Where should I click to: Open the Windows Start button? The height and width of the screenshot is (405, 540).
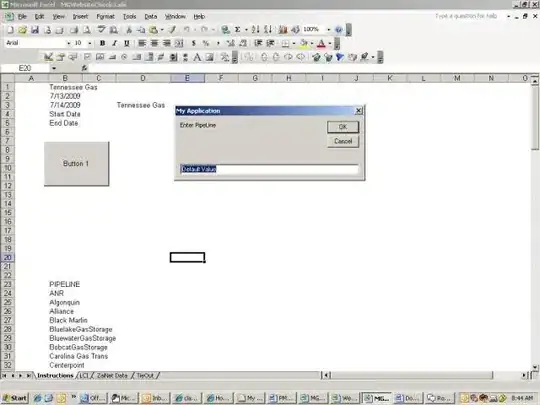coord(15,398)
